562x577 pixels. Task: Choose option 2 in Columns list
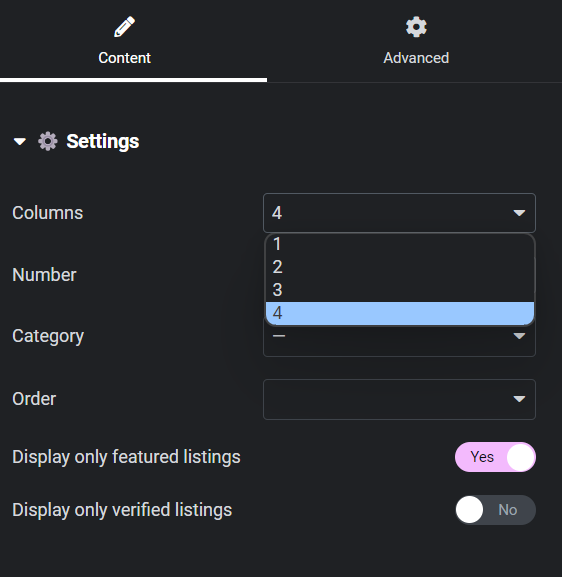[400, 267]
